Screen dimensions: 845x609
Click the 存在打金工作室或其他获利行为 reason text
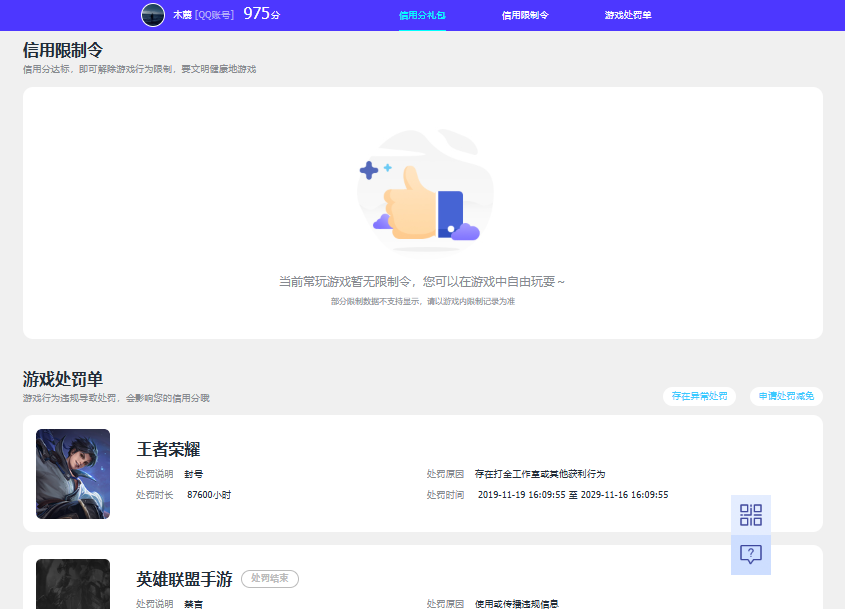point(540,474)
